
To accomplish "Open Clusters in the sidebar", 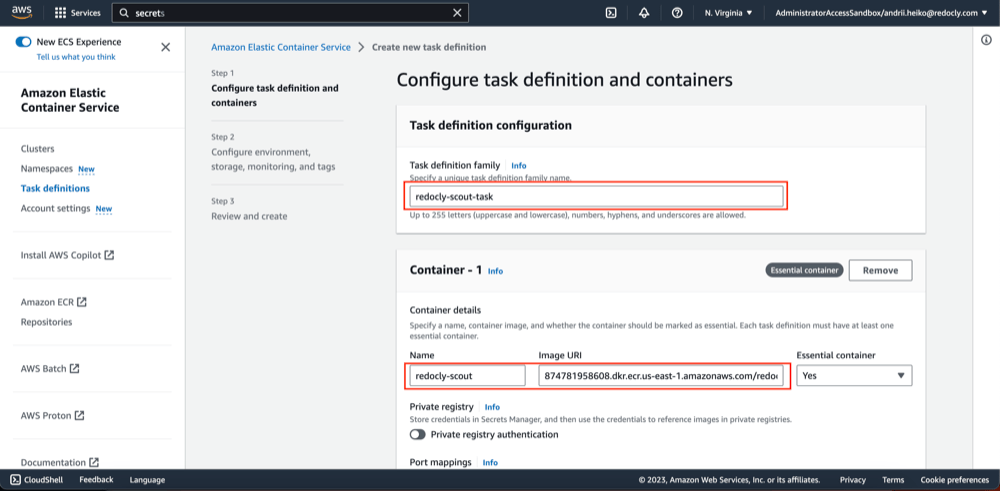I will pyautogui.click(x=38, y=149).
